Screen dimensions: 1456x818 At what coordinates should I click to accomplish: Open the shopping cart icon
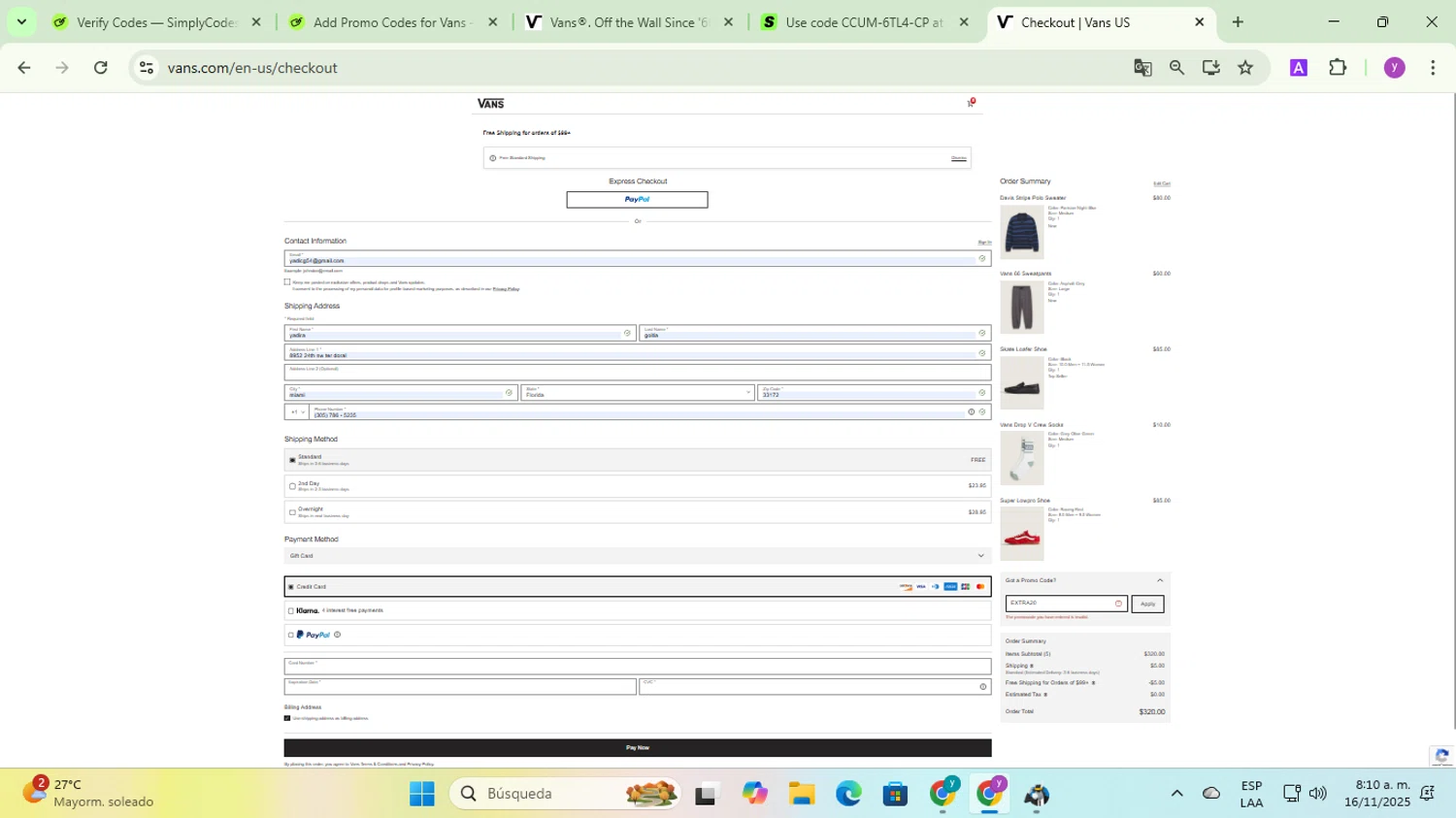[x=970, y=103]
